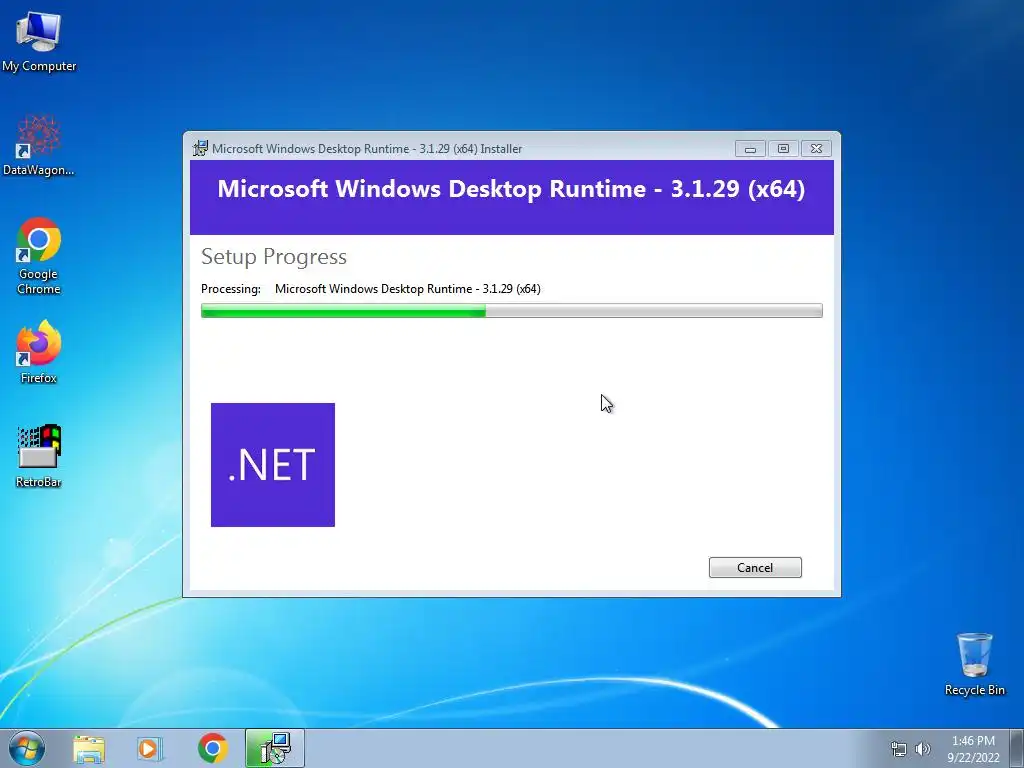
Task: Open Windows Explorer from the taskbar
Action: [x=89, y=748]
